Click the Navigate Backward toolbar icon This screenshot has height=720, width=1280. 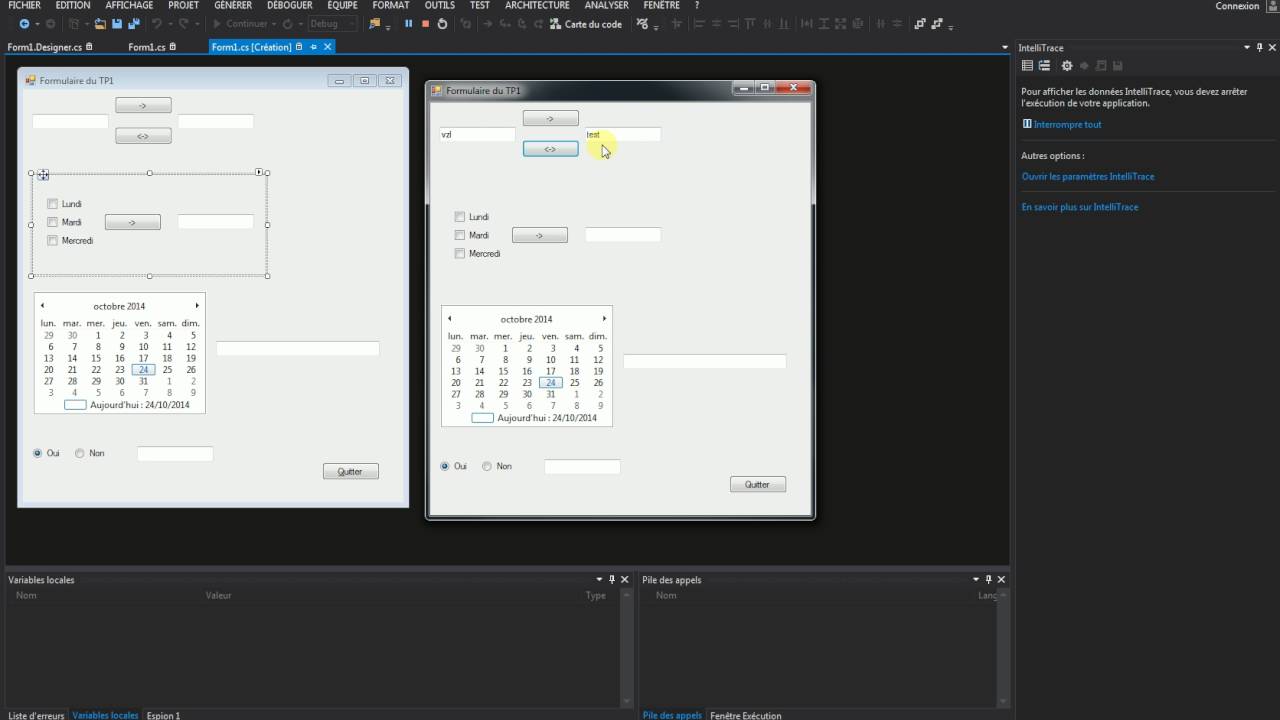[24, 24]
